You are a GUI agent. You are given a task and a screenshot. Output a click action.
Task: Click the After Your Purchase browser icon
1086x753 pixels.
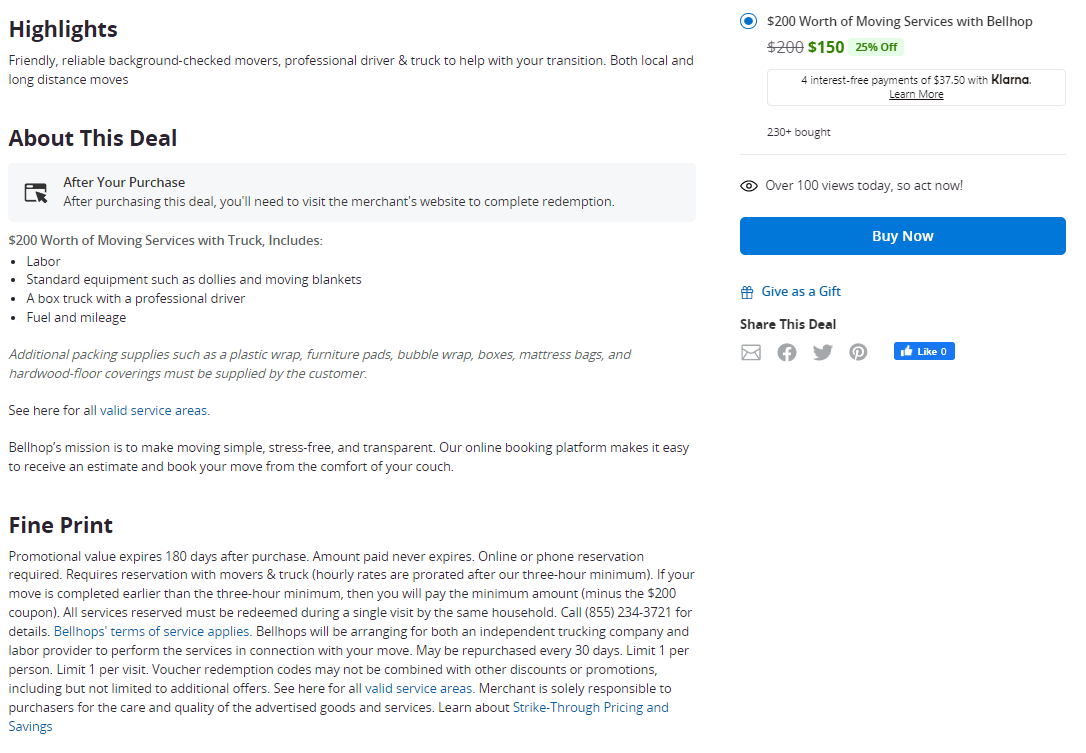pos(36,193)
